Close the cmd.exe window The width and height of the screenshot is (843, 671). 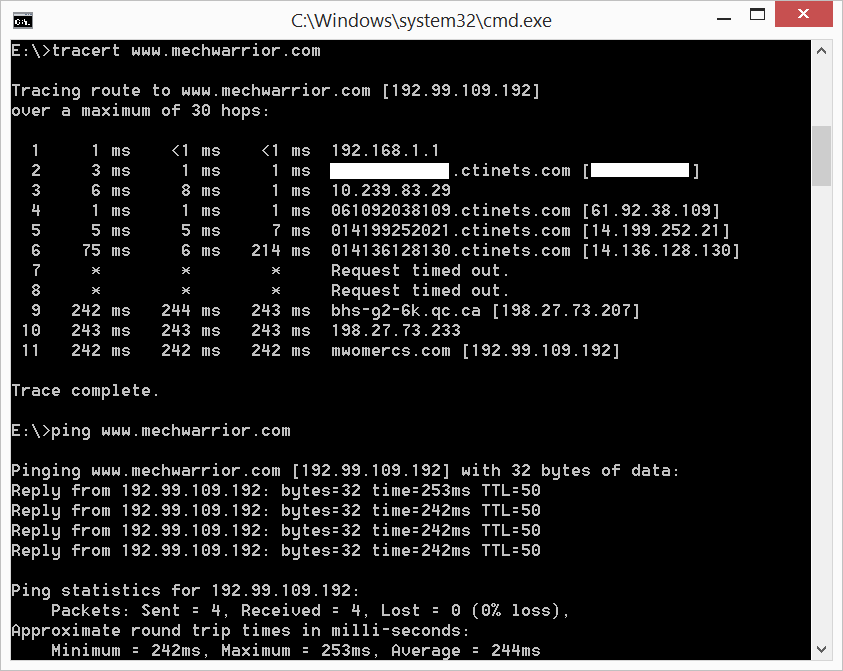point(803,14)
